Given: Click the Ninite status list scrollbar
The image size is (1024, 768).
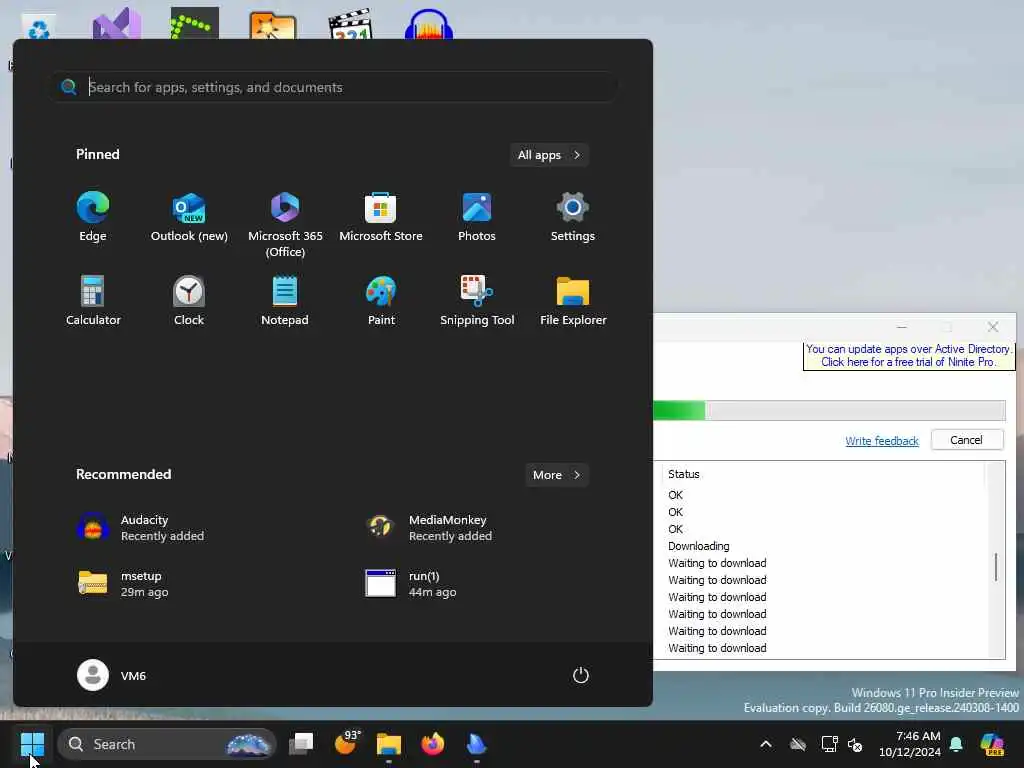Looking at the screenshot, I should click(x=996, y=566).
